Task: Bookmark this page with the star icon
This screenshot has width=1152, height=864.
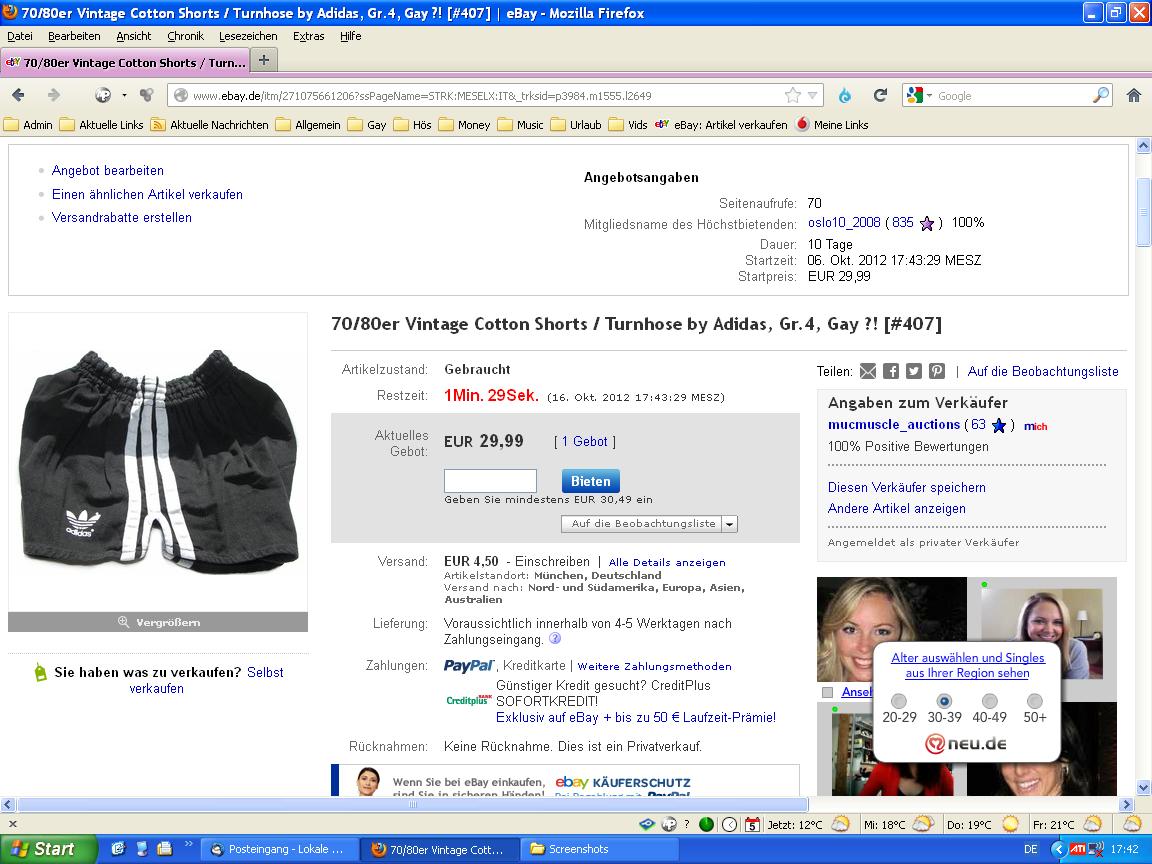Action: (792, 95)
